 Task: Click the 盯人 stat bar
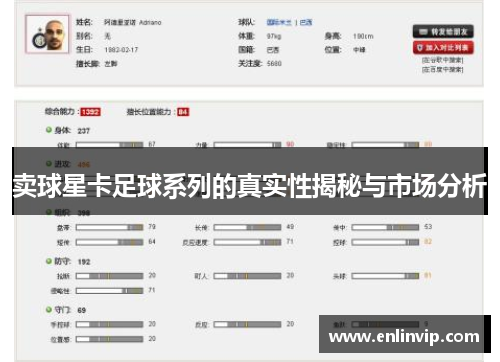pyautogui.click(x=247, y=276)
